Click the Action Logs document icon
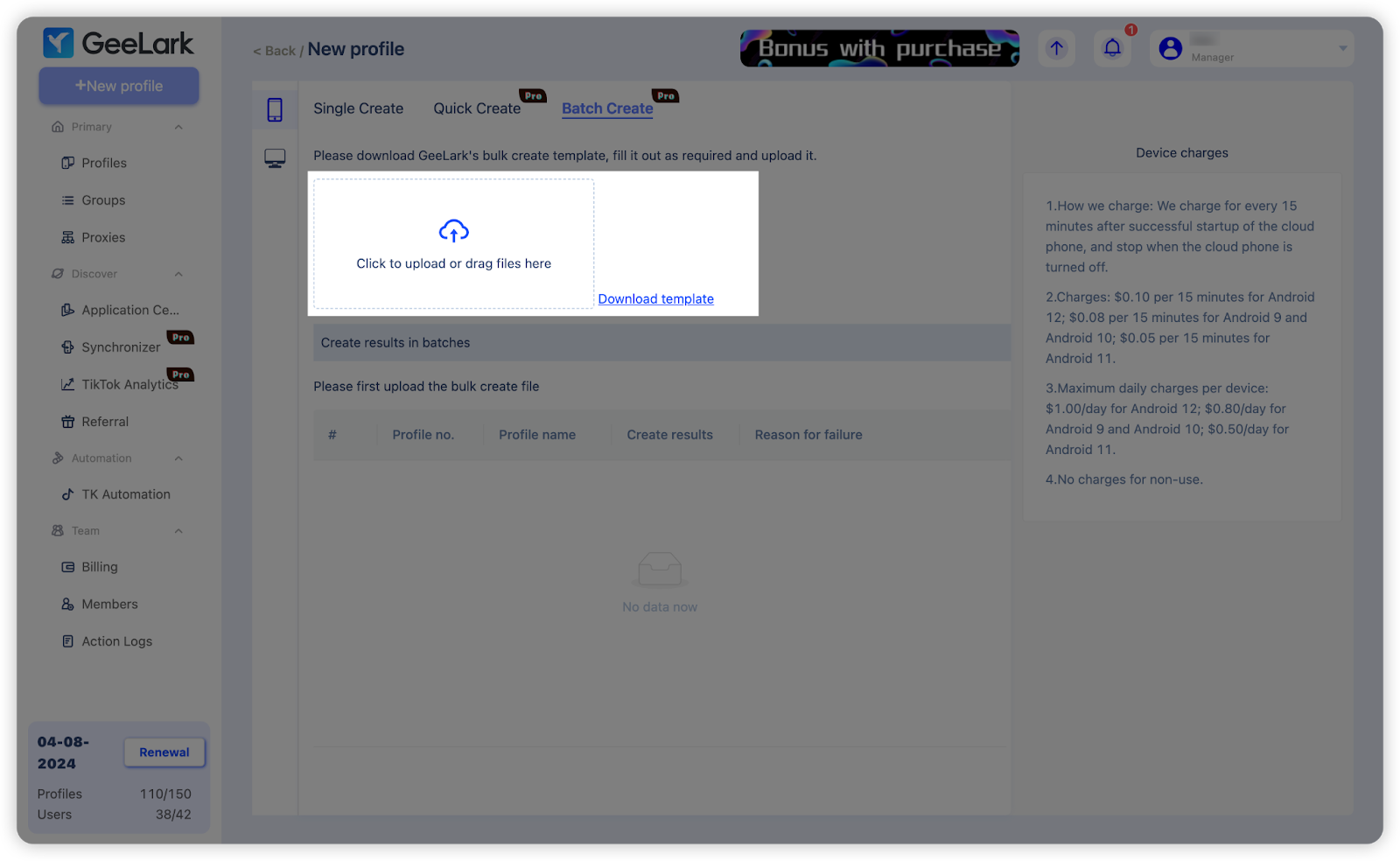Viewport: 1400px width, 861px height. [x=67, y=641]
